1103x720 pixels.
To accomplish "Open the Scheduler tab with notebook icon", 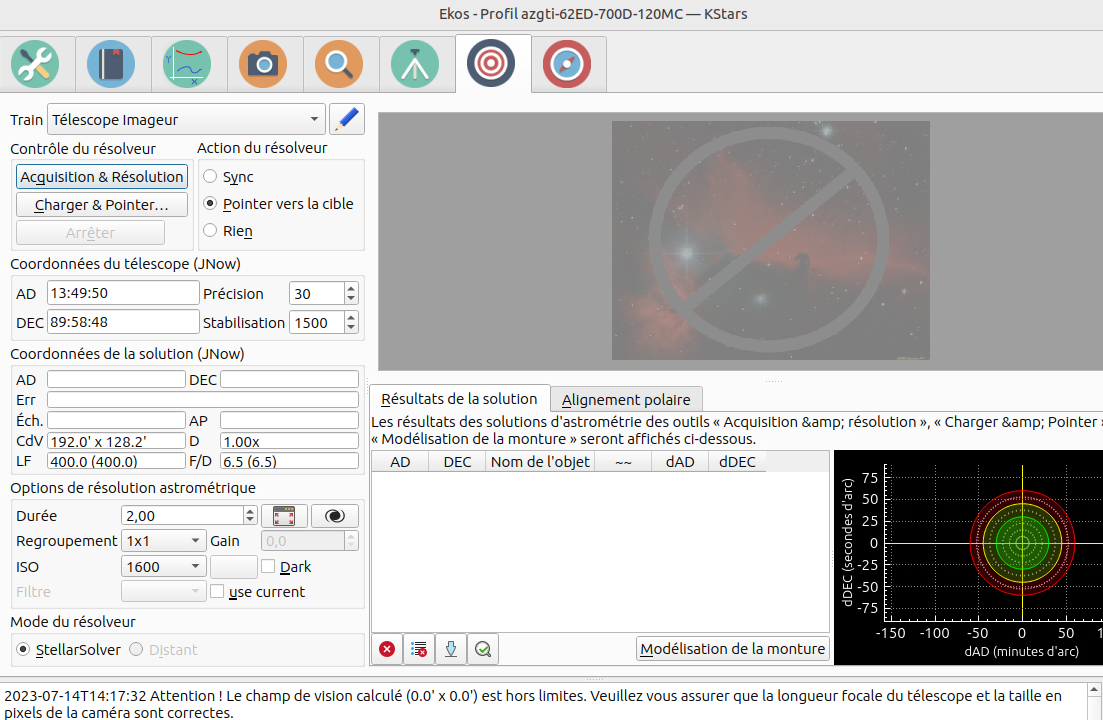I will point(111,64).
